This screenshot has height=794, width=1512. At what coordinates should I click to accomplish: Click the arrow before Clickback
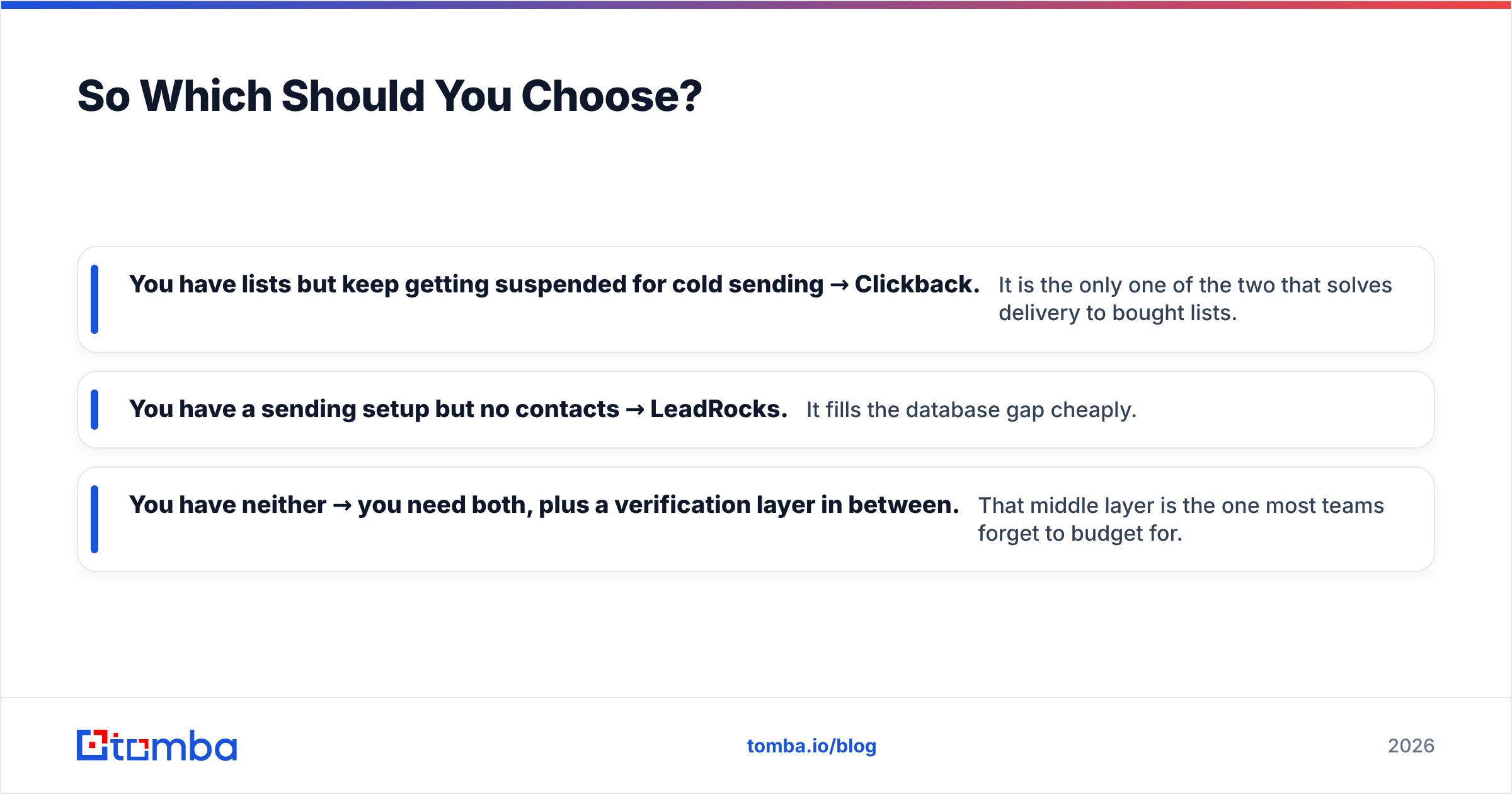pos(839,285)
